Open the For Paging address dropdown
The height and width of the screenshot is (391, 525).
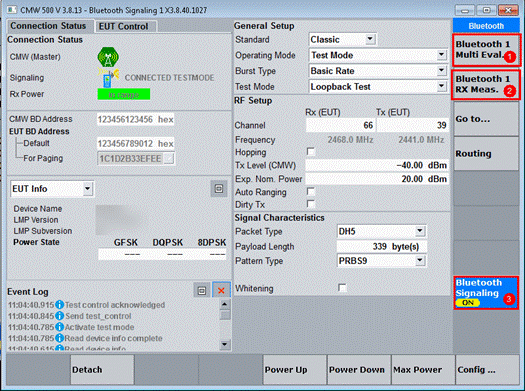click(x=170, y=159)
